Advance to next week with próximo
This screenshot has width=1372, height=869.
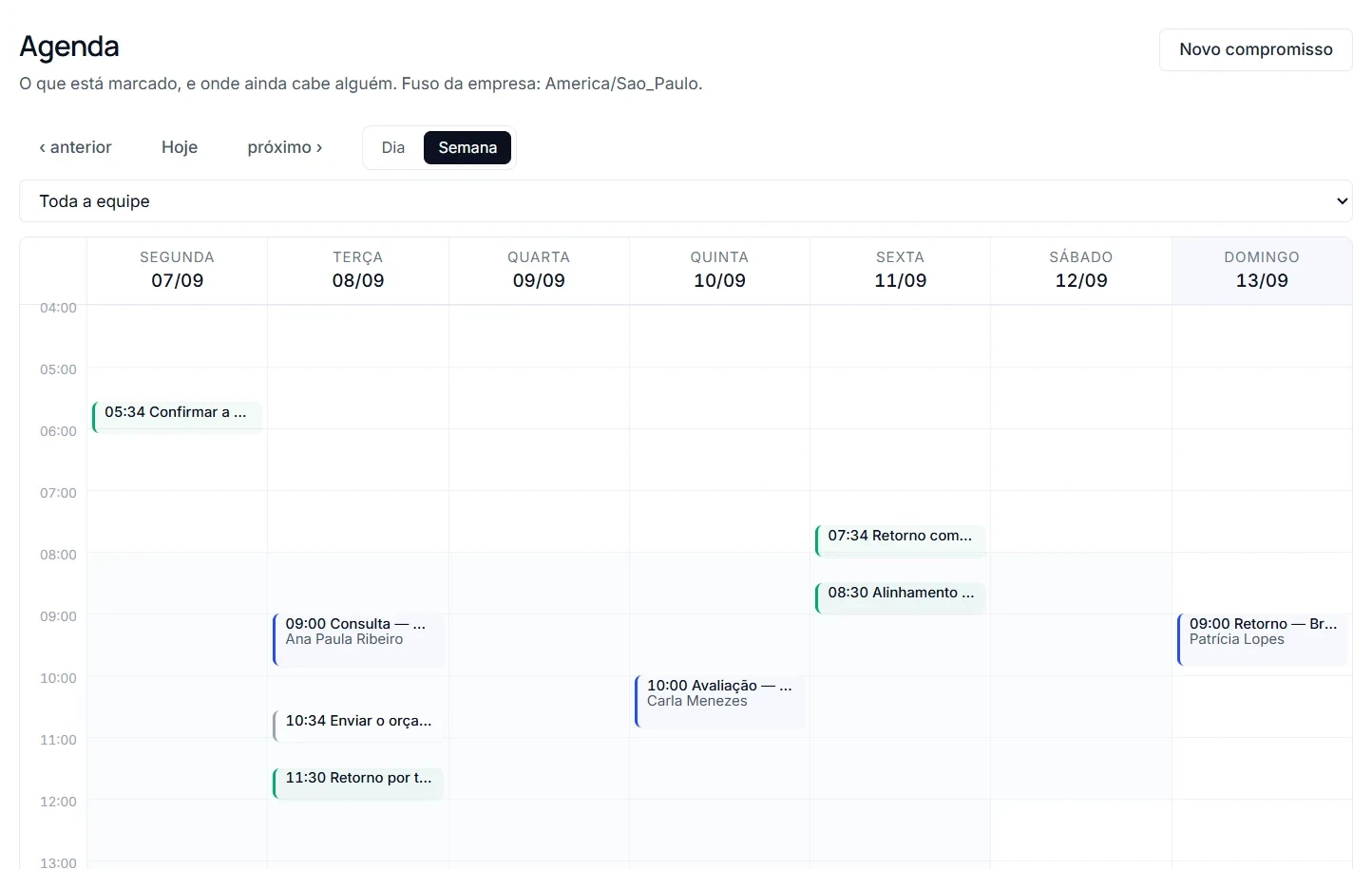285,147
